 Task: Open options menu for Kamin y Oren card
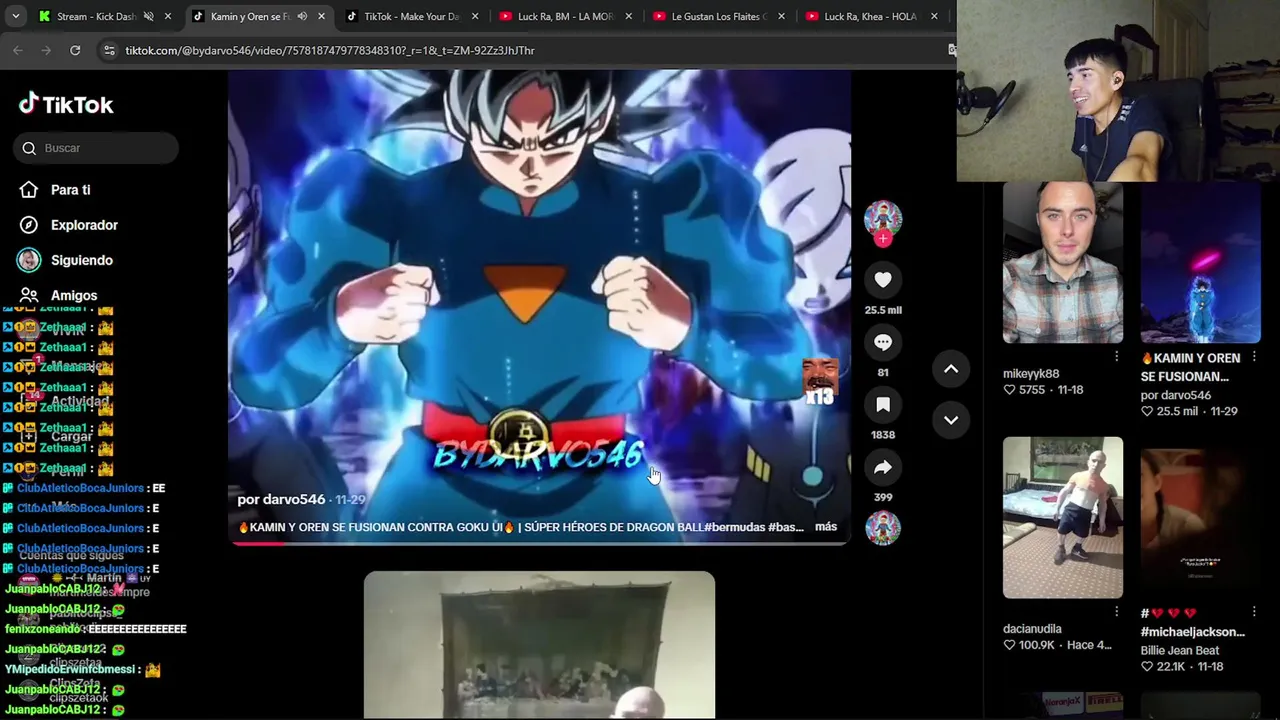pos(1254,357)
